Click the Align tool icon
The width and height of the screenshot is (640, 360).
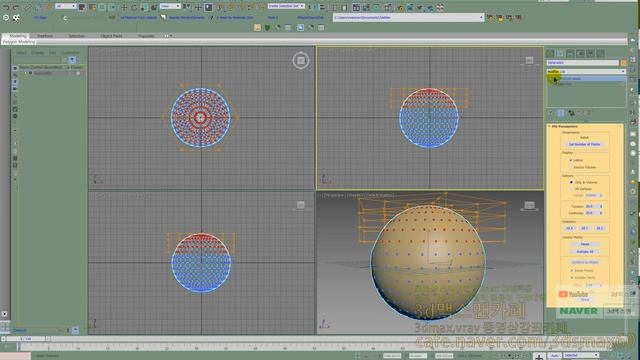(x=322, y=7)
